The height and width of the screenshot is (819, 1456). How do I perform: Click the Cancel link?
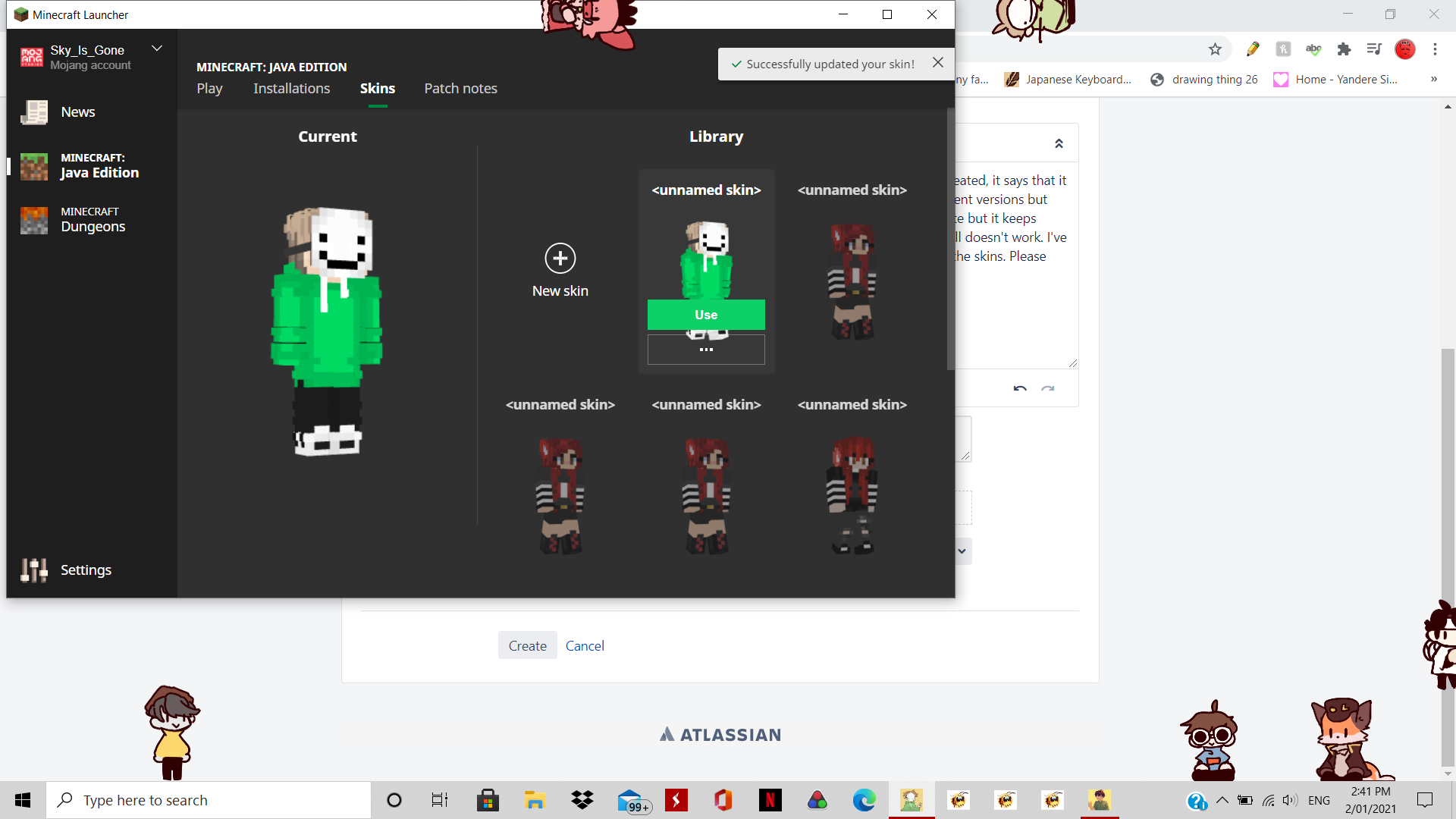click(x=585, y=645)
